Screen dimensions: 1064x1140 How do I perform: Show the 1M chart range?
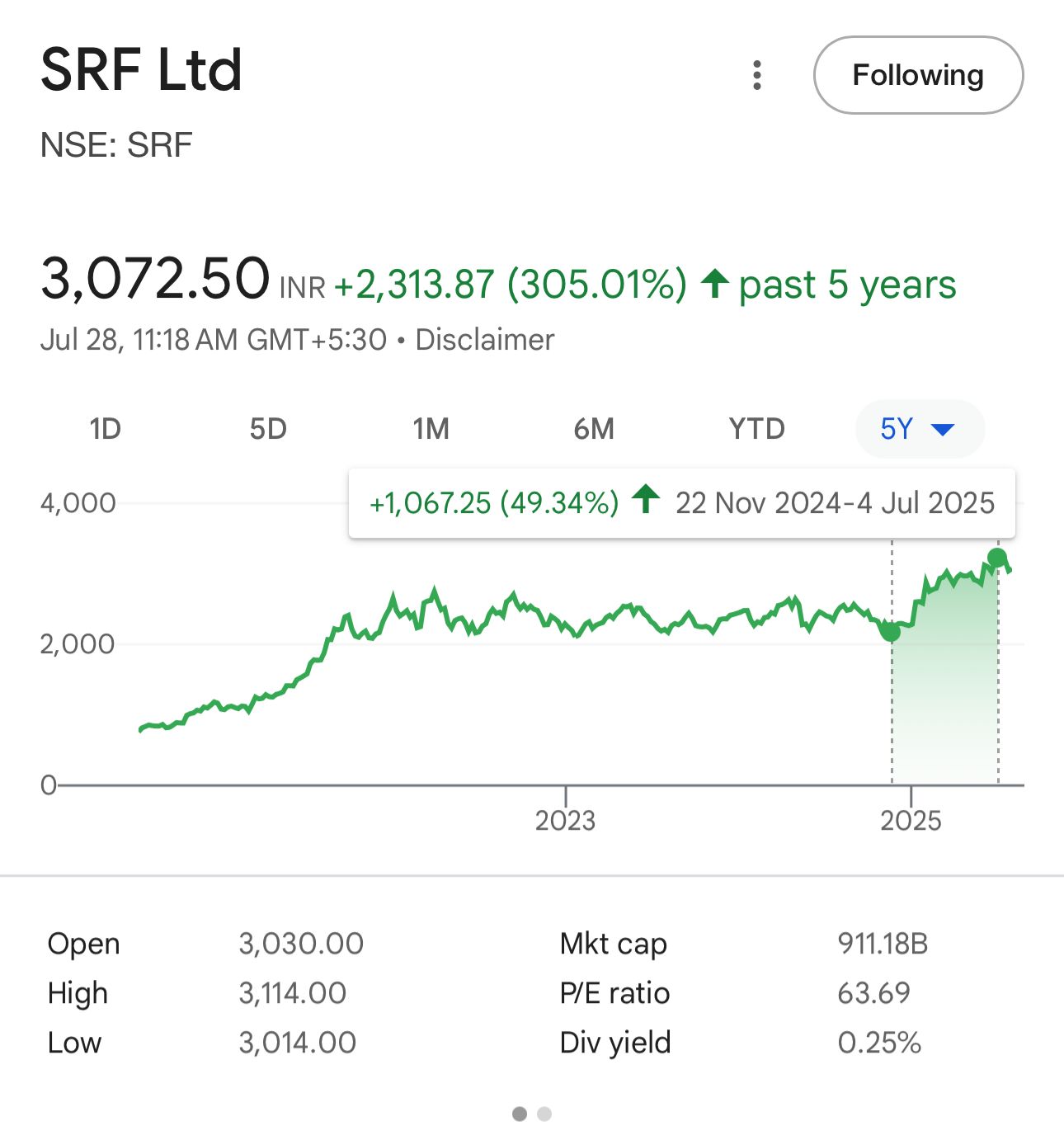pyautogui.click(x=431, y=429)
